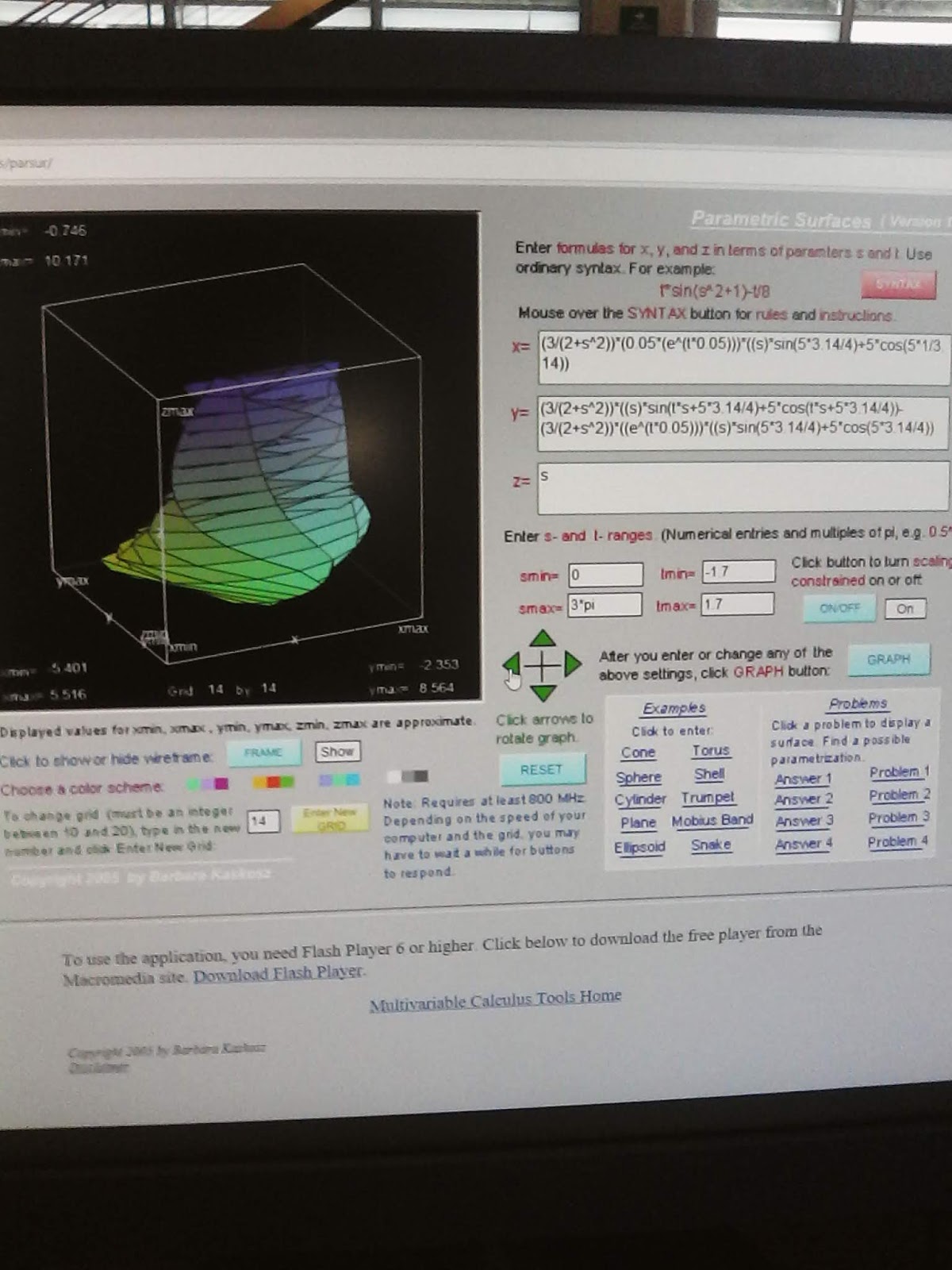Image resolution: width=952 pixels, height=1270 pixels.
Task: Click the smin input field
Action: [605, 575]
